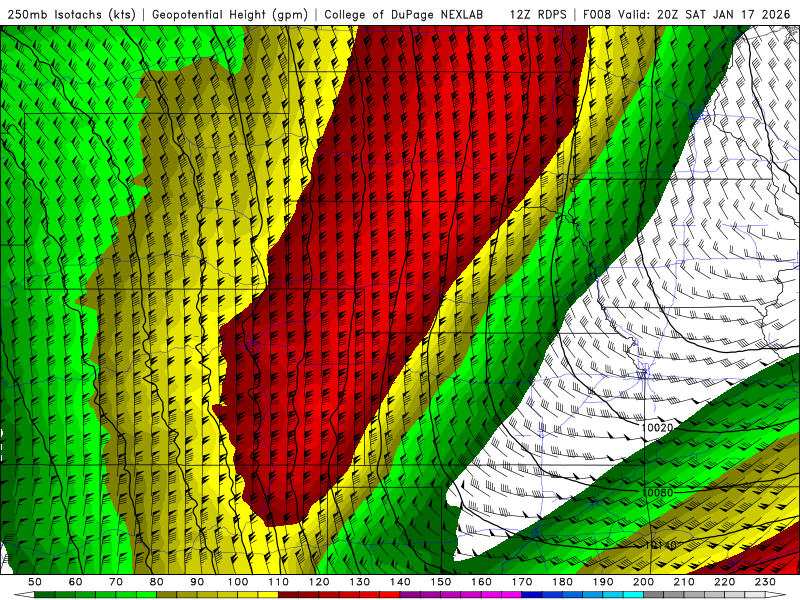Click the 110 value on the color scale
This screenshot has height=600, width=800.
click(x=279, y=582)
